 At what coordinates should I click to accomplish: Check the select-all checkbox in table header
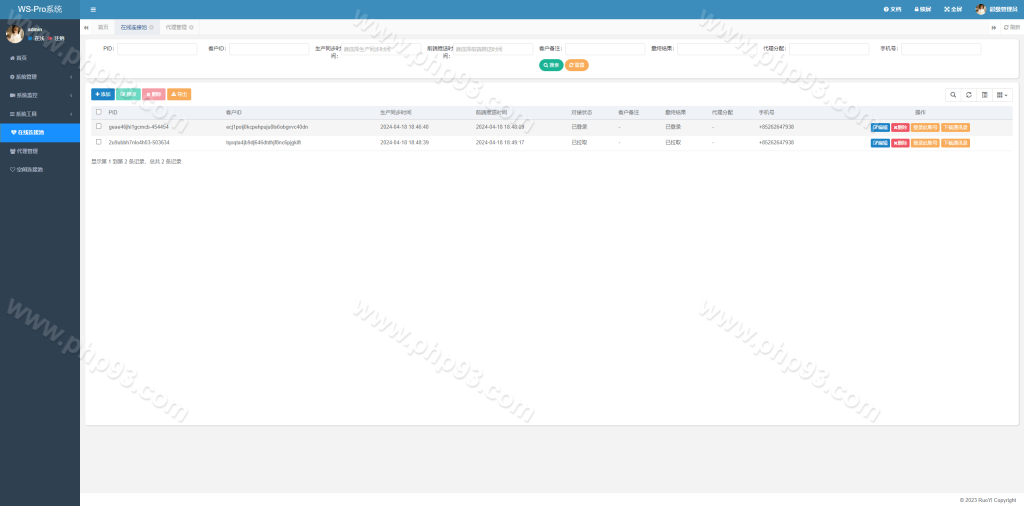pyautogui.click(x=98, y=112)
